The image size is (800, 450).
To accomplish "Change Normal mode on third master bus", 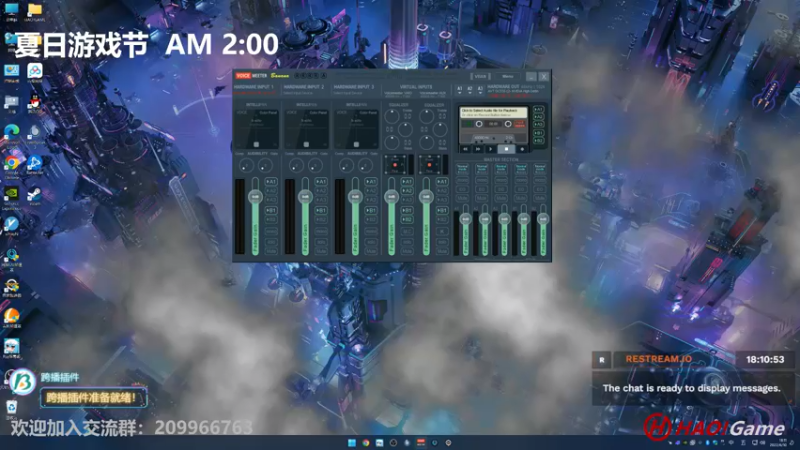I will click(x=501, y=167).
